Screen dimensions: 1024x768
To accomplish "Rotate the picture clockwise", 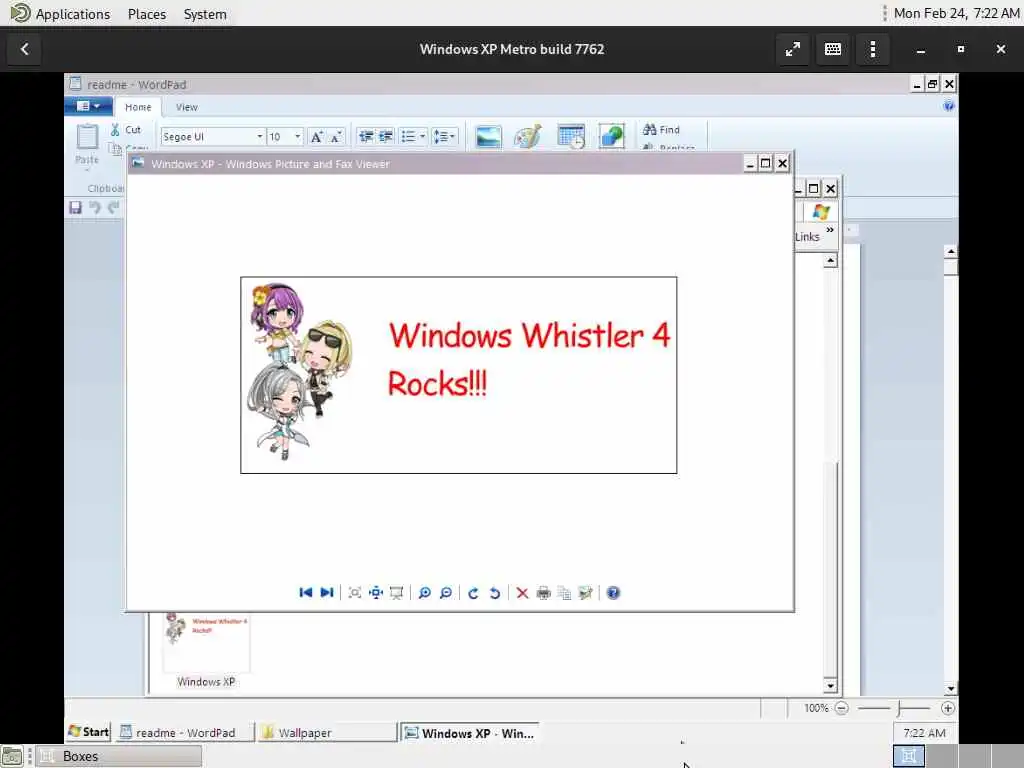I will click(473, 592).
